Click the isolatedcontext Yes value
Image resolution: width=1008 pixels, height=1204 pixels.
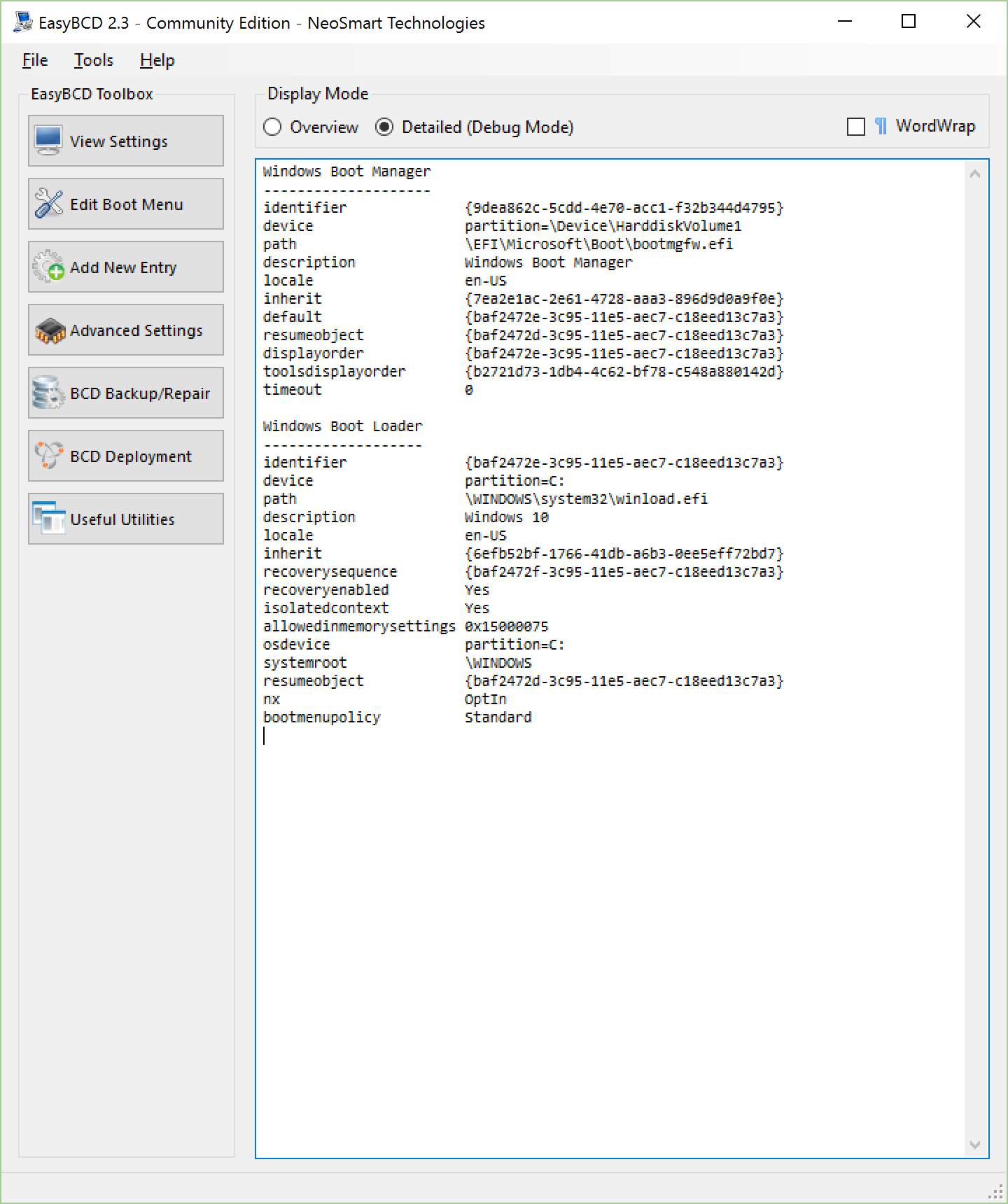point(477,608)
